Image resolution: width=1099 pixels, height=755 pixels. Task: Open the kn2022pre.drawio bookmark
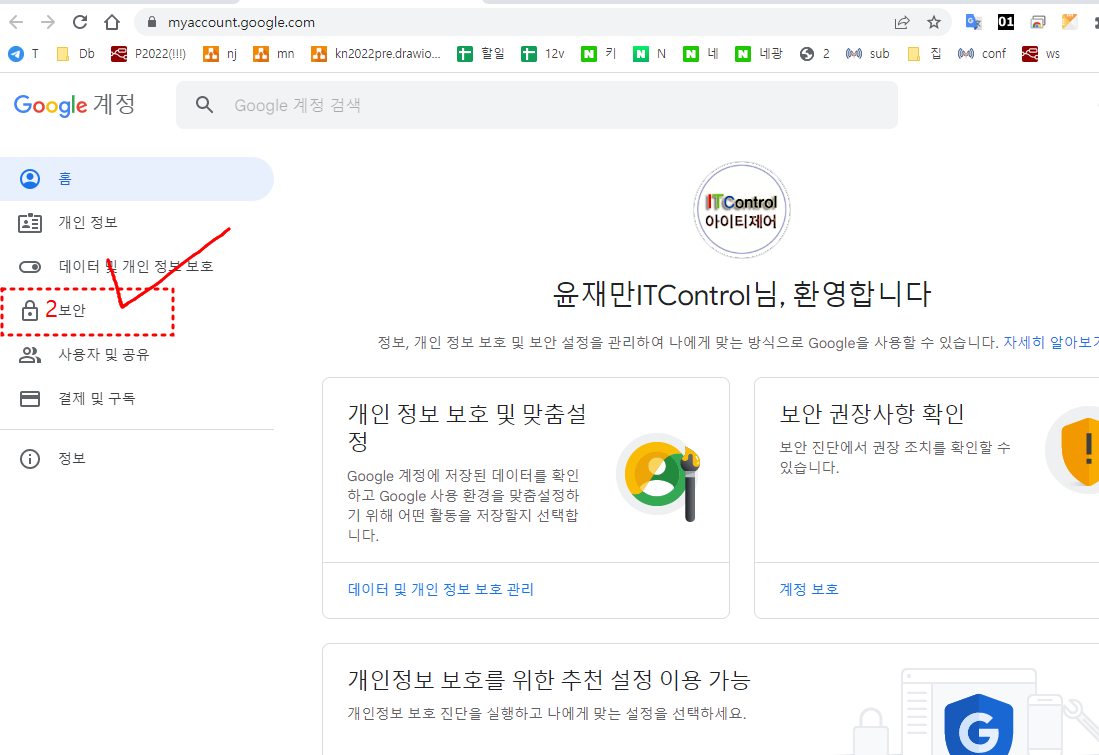tap(376, 53)
